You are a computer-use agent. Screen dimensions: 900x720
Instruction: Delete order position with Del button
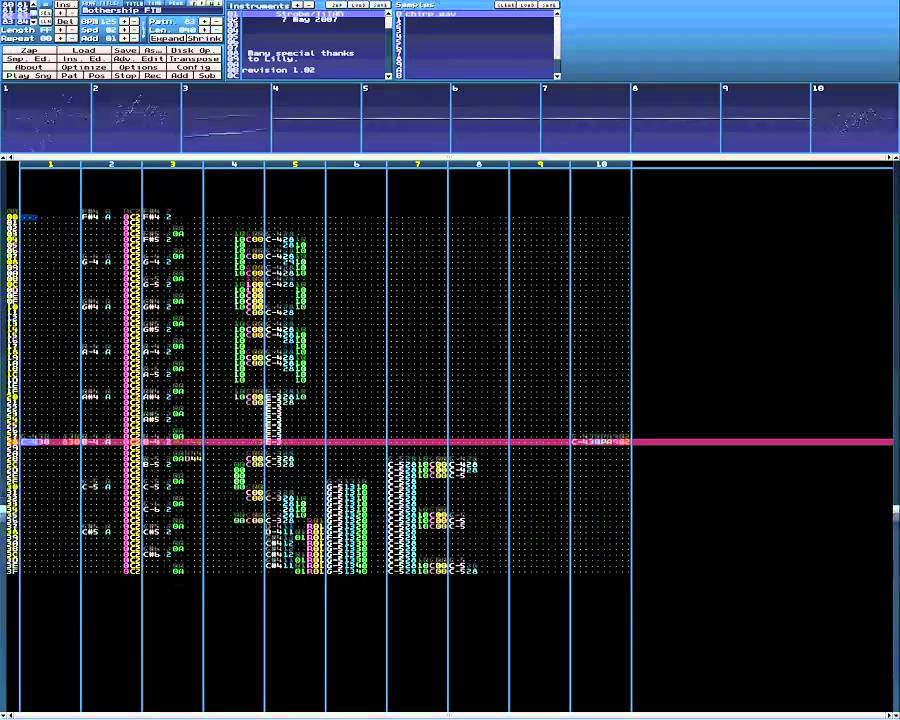66,21
